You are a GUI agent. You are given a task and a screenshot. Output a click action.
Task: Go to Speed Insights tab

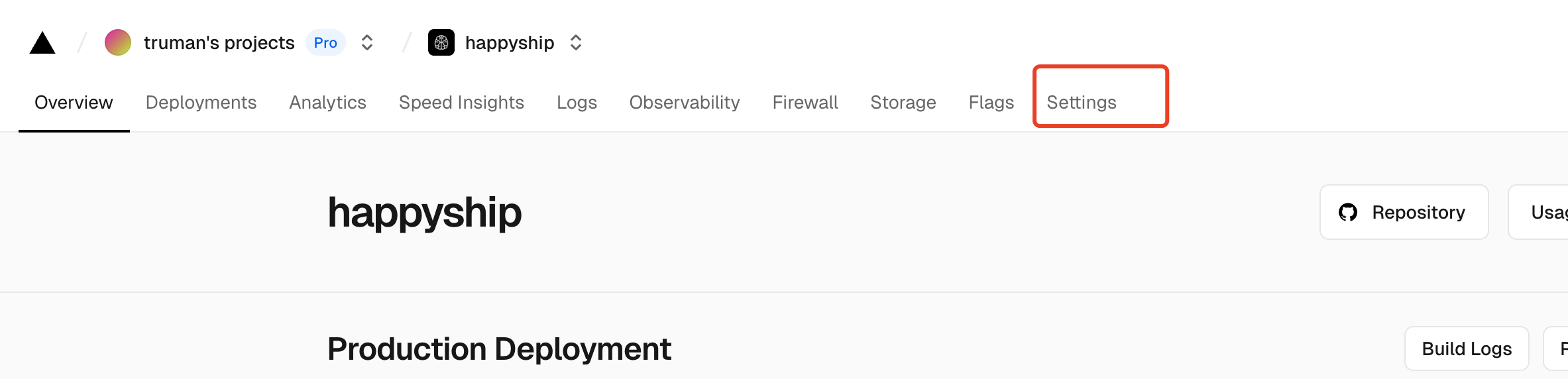point(461,102)
